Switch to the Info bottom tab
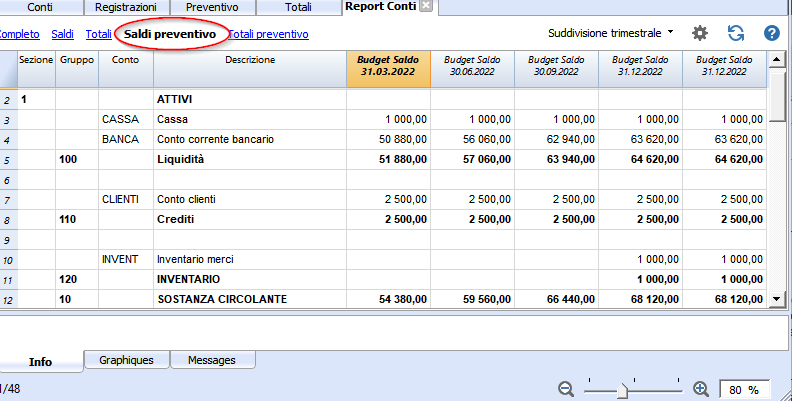 [40, 362]
